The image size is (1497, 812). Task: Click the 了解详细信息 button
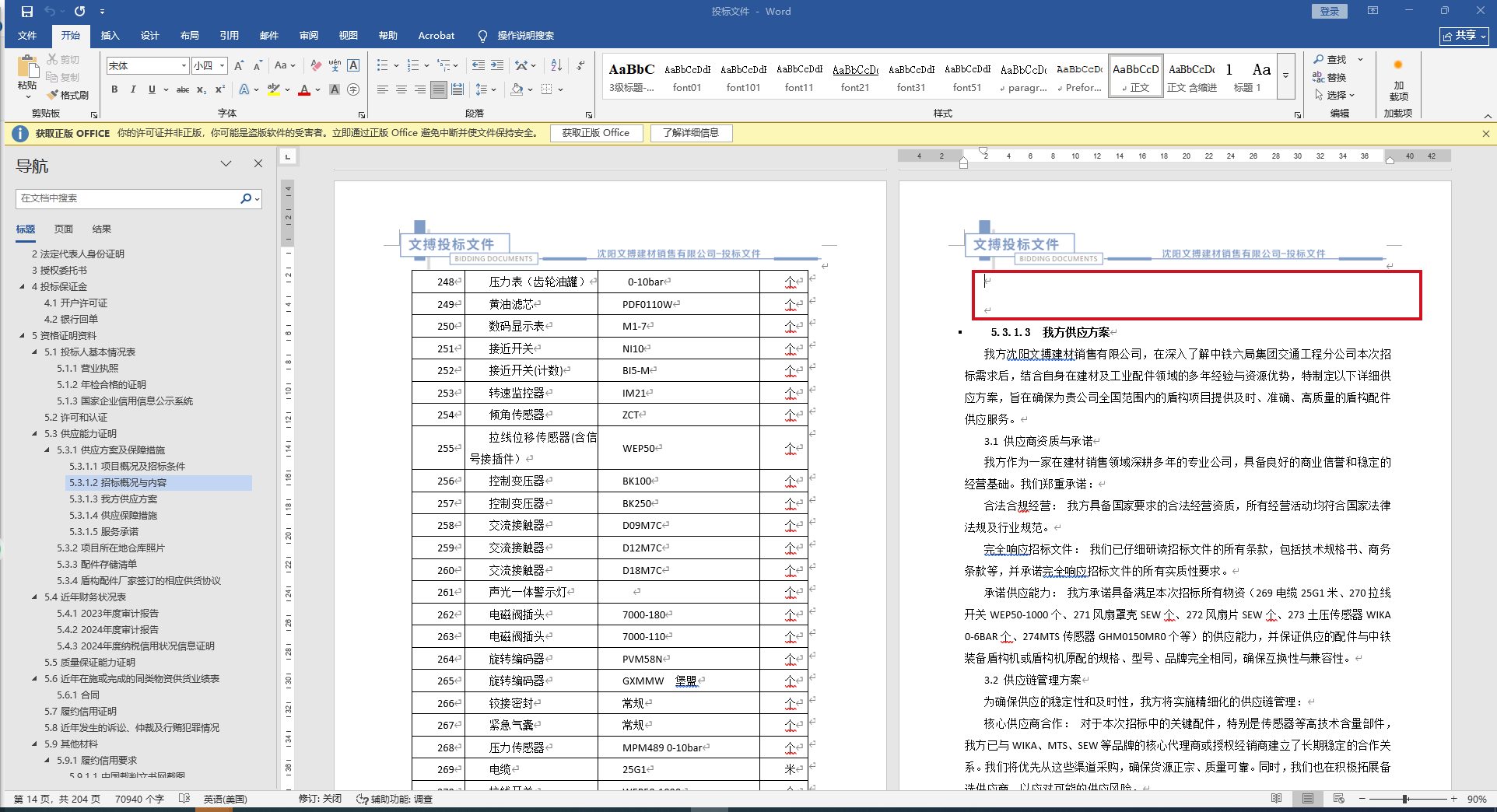[691, 133]
